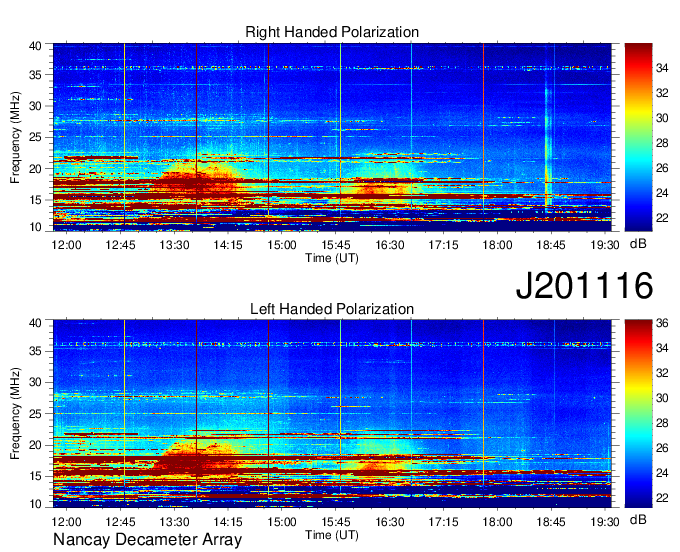
Task: Click the 19:30 tick on Right Handed time axis
Action: pyautogui.click(x=605, y=245)
